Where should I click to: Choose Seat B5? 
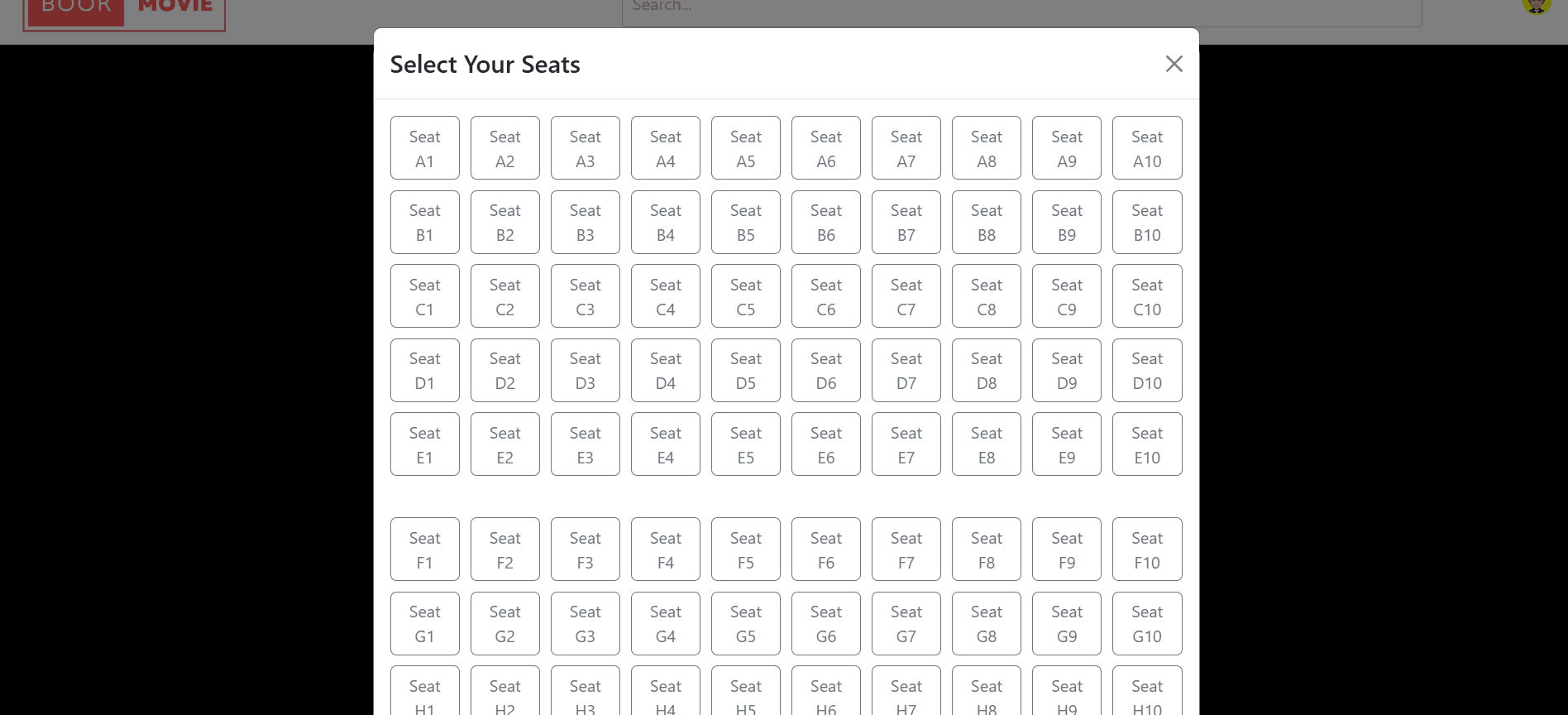point(745,222)
